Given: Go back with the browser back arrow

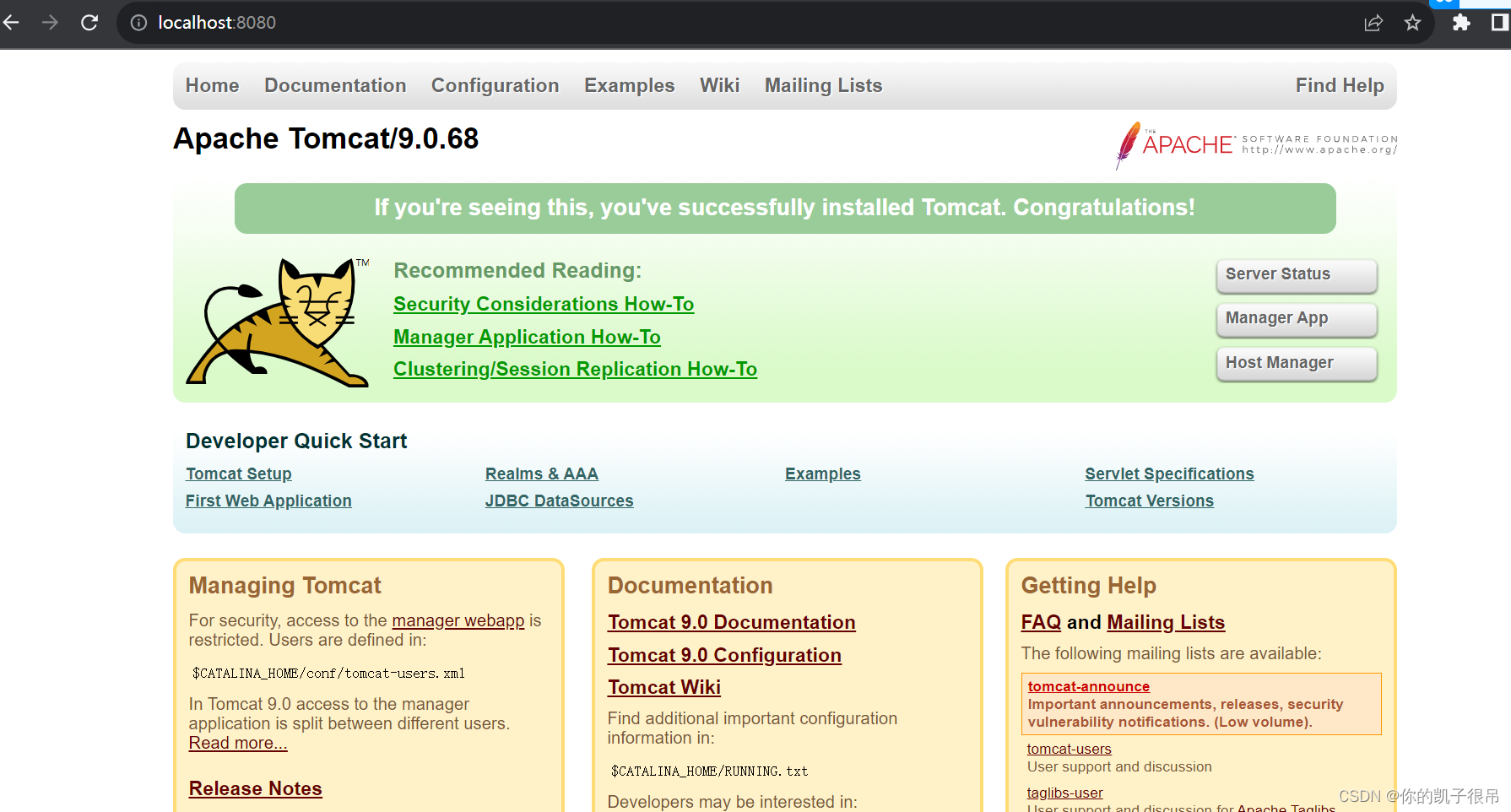Looking at the screenshot, I should (x=11, y=23).
